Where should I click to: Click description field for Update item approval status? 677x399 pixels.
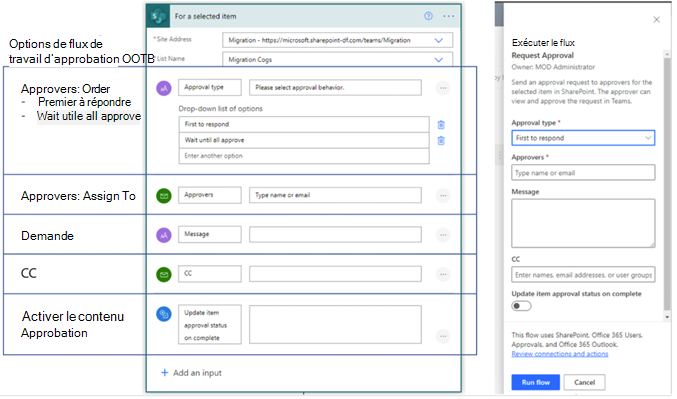[x=335, y=325]
